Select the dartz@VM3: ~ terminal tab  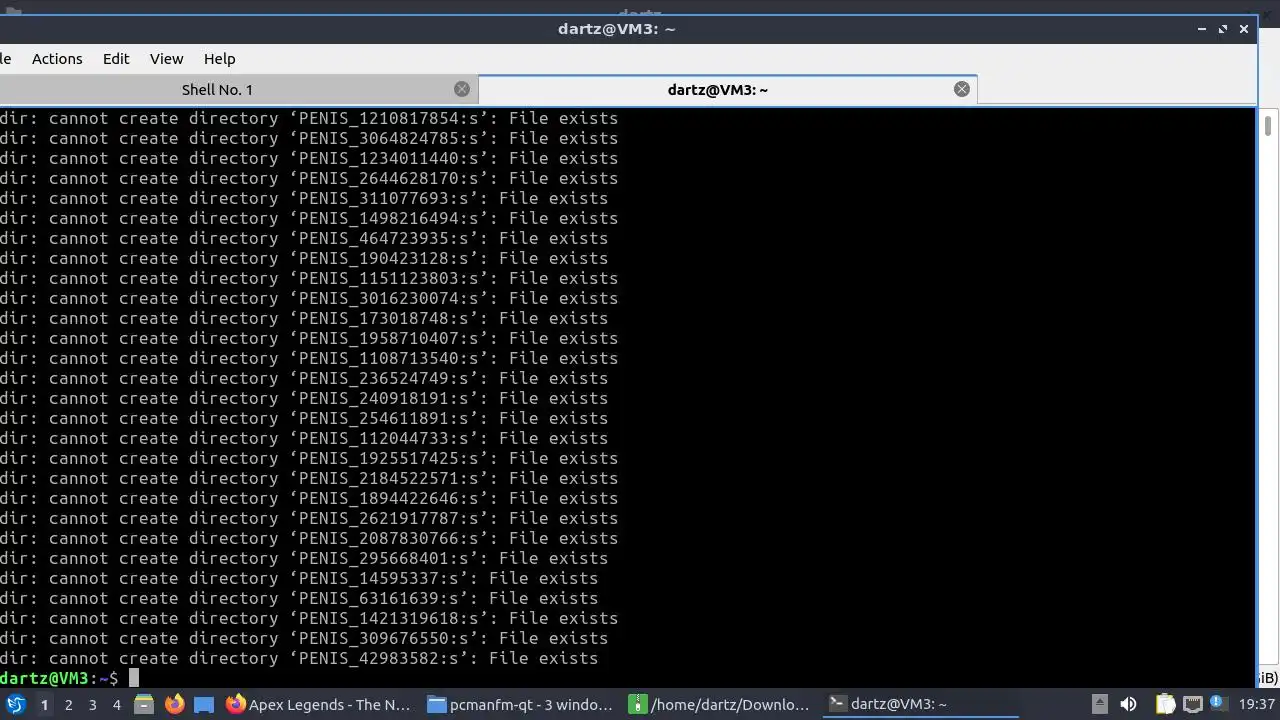click(x=718, y=90)
